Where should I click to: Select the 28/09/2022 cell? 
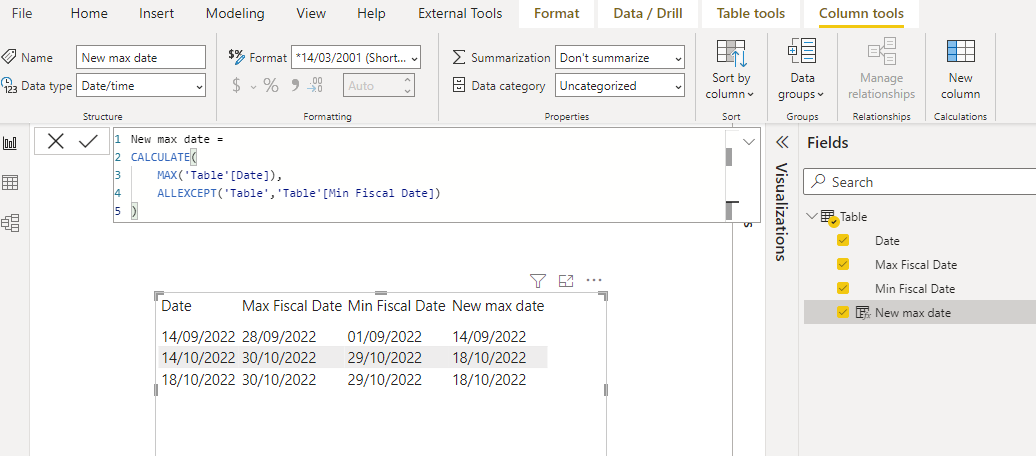(279, 336)
